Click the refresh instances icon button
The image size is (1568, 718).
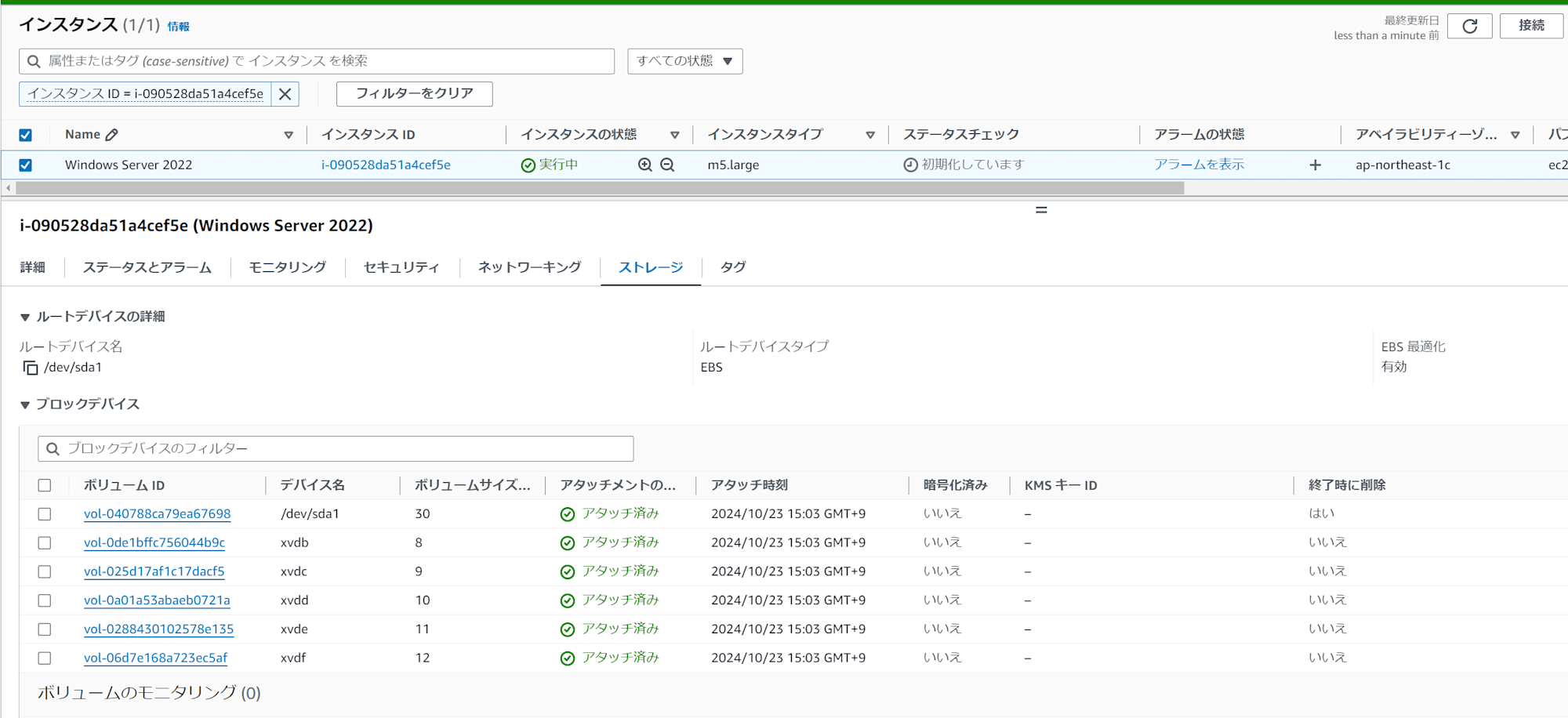1469,26
